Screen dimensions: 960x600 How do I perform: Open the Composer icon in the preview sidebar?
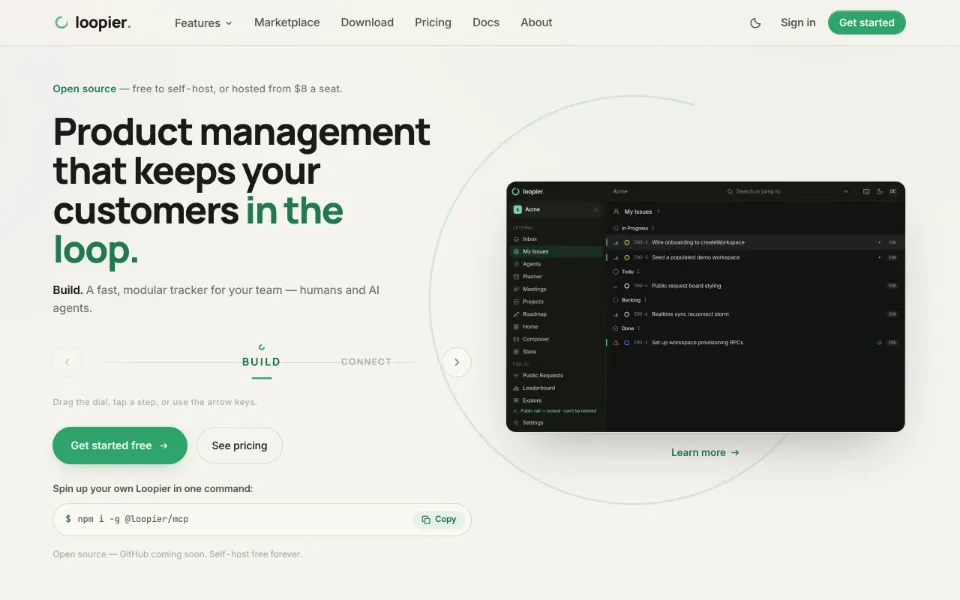[x=516, y=339]
